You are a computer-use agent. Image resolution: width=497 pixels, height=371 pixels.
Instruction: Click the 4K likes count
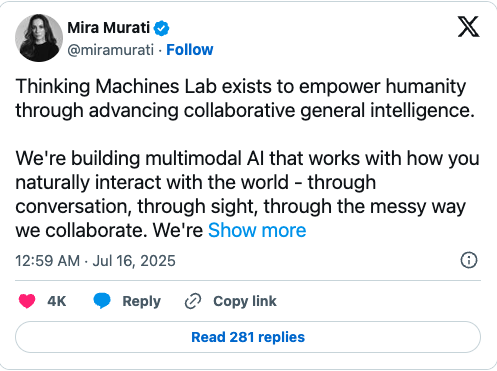pos(57,301)
